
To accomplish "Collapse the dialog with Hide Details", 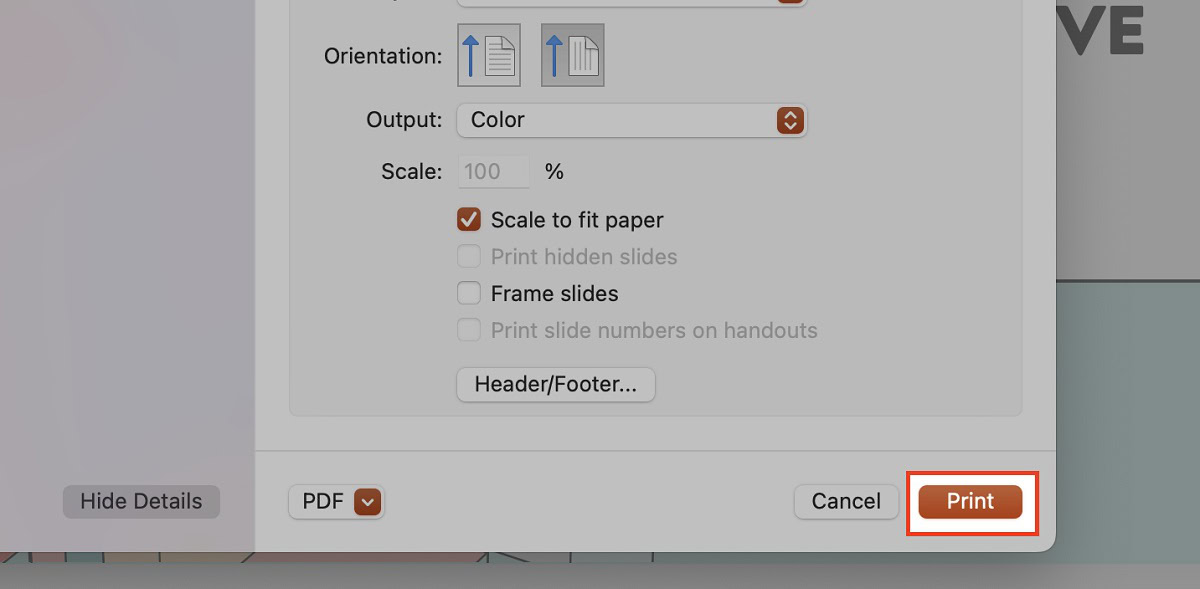I will point(141,502).
